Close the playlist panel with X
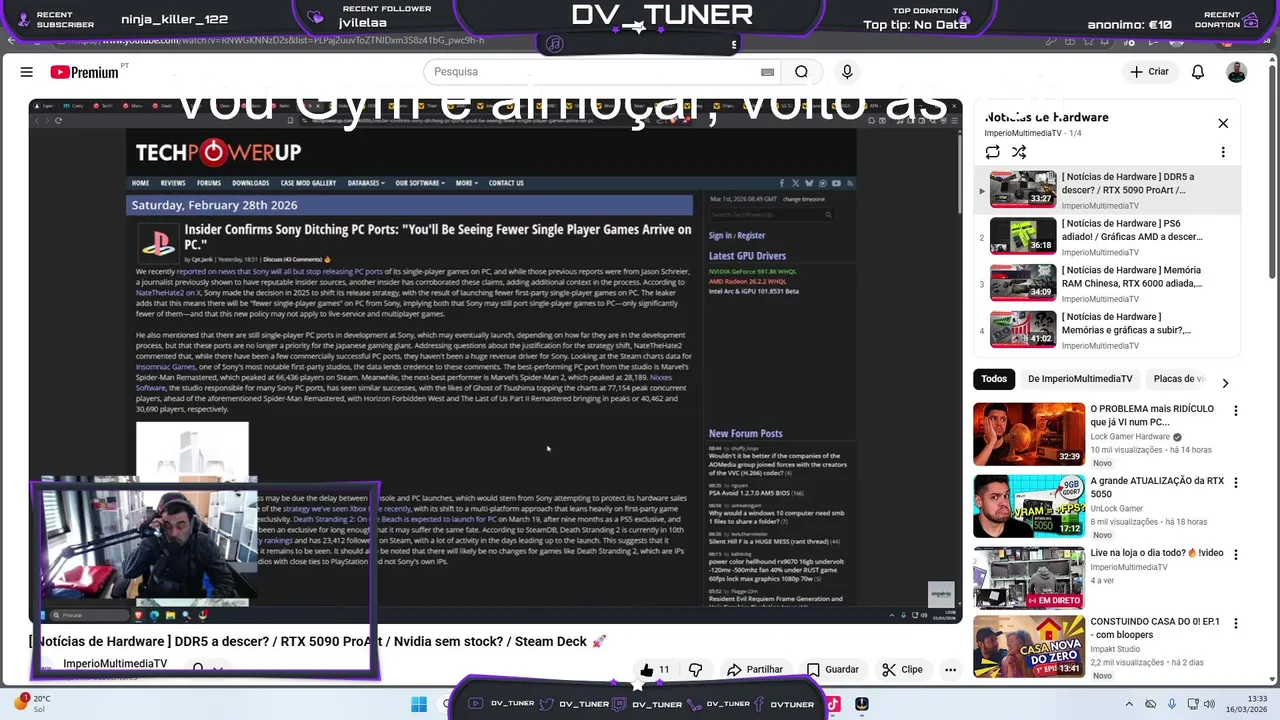This screenshot has width=1280, height=720. 1223,123
